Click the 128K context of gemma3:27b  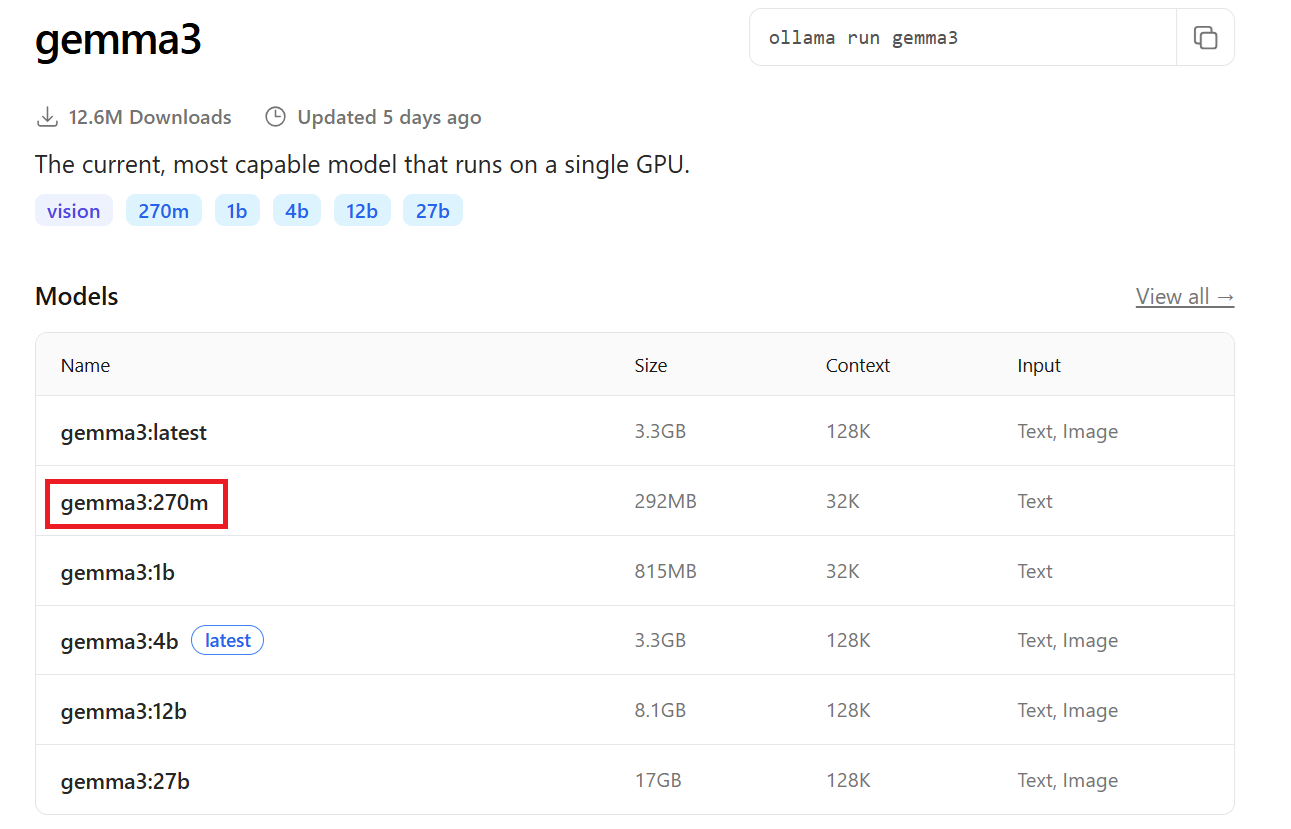click(x=848, y=780)
